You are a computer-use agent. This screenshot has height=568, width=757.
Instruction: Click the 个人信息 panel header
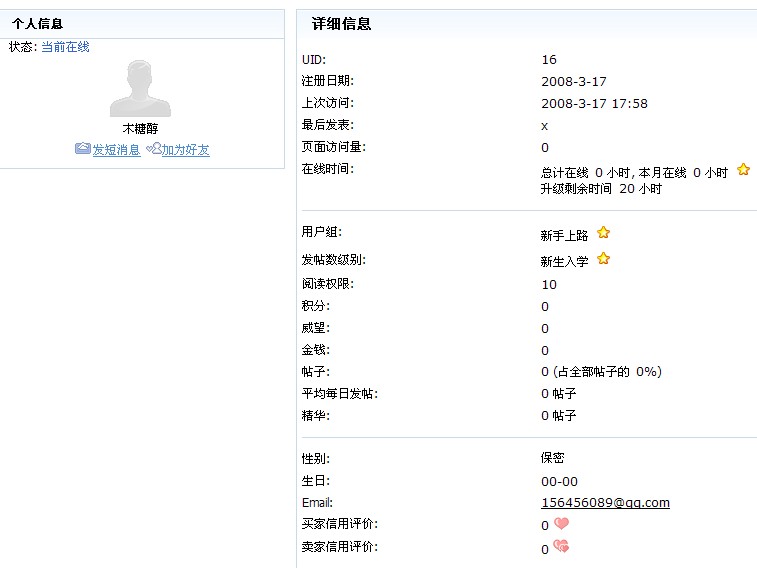(x=38, y=23)
